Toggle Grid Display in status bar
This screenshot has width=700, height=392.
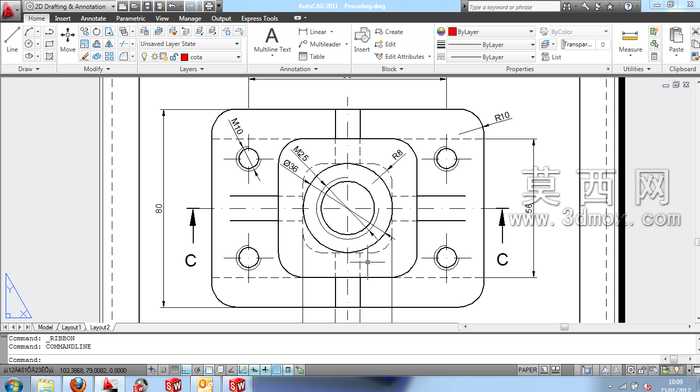[175, 370]
